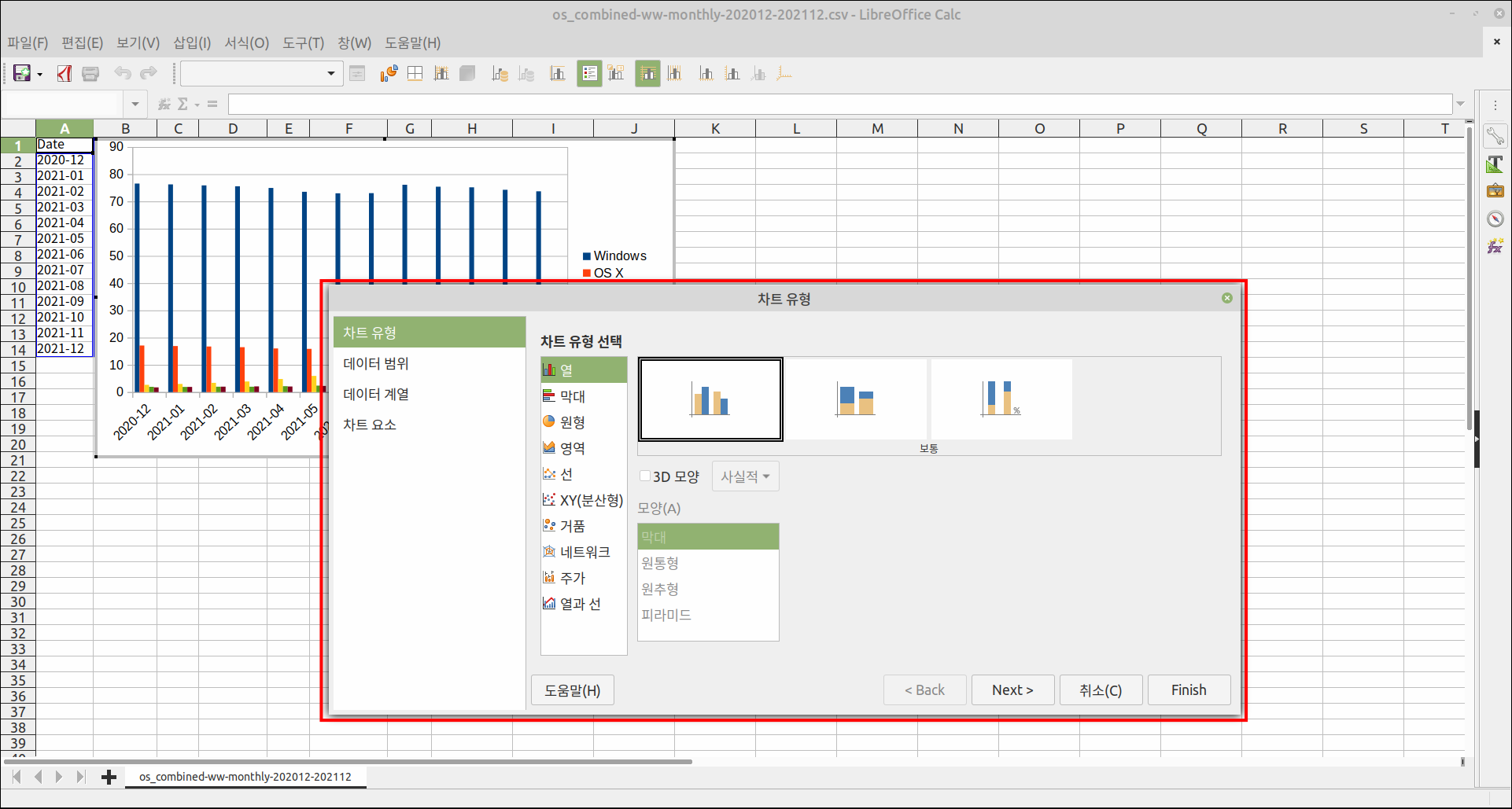Click the gray 3D View cube icon

pos(467,74)
